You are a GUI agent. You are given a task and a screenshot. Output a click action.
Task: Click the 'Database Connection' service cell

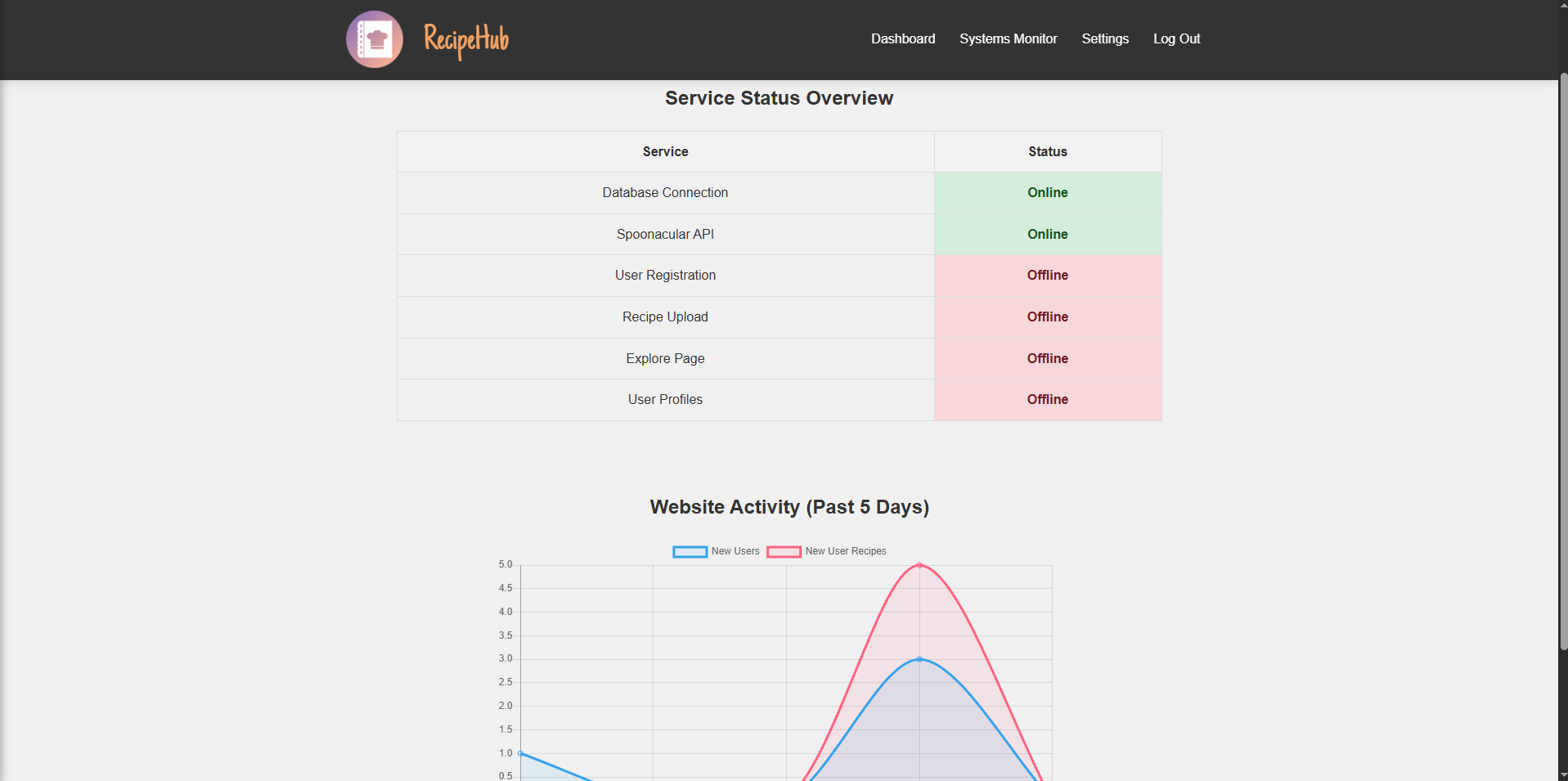666,193
